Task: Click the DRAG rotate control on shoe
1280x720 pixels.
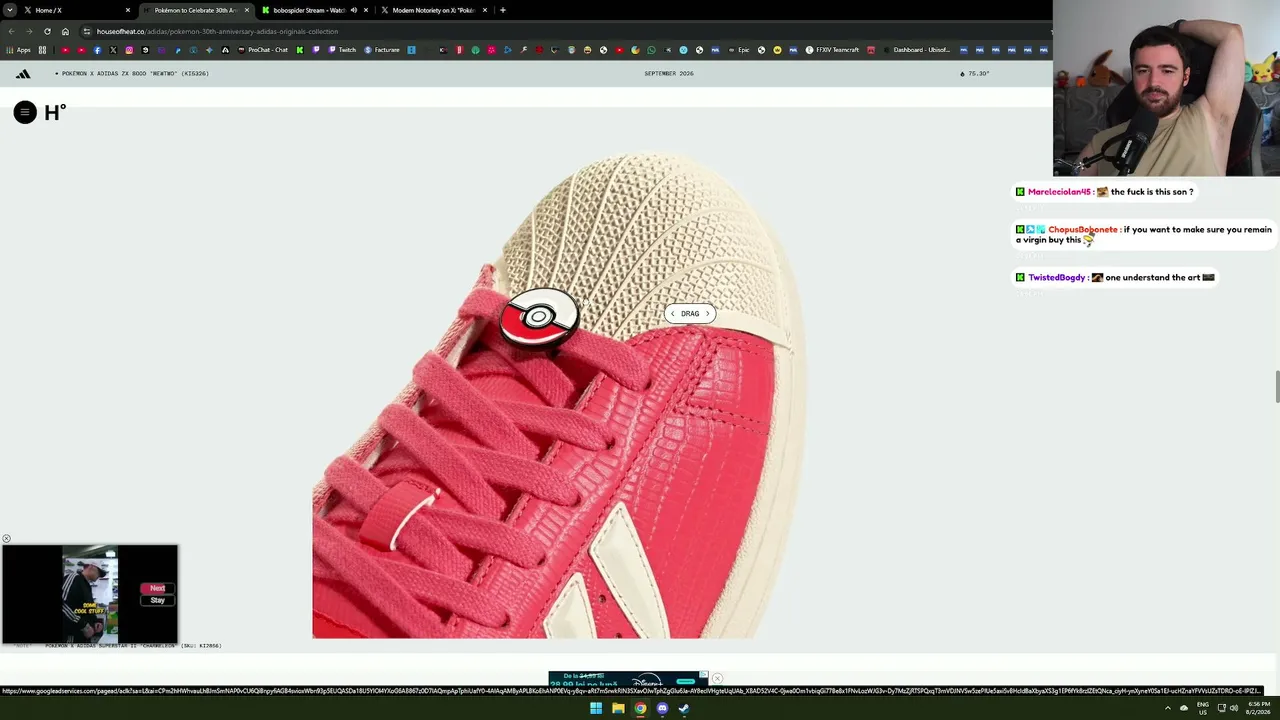Action: click(x=690, y=314)
